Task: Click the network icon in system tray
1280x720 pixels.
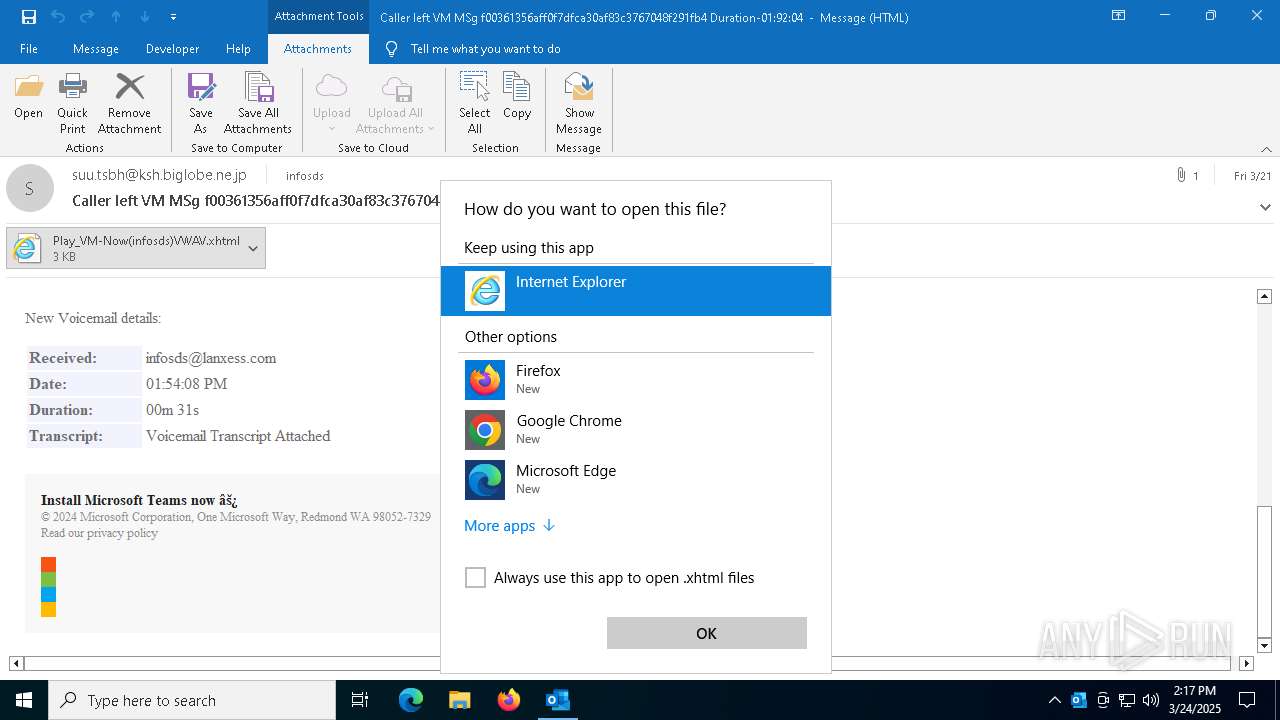Action: tap(1127, 700)
